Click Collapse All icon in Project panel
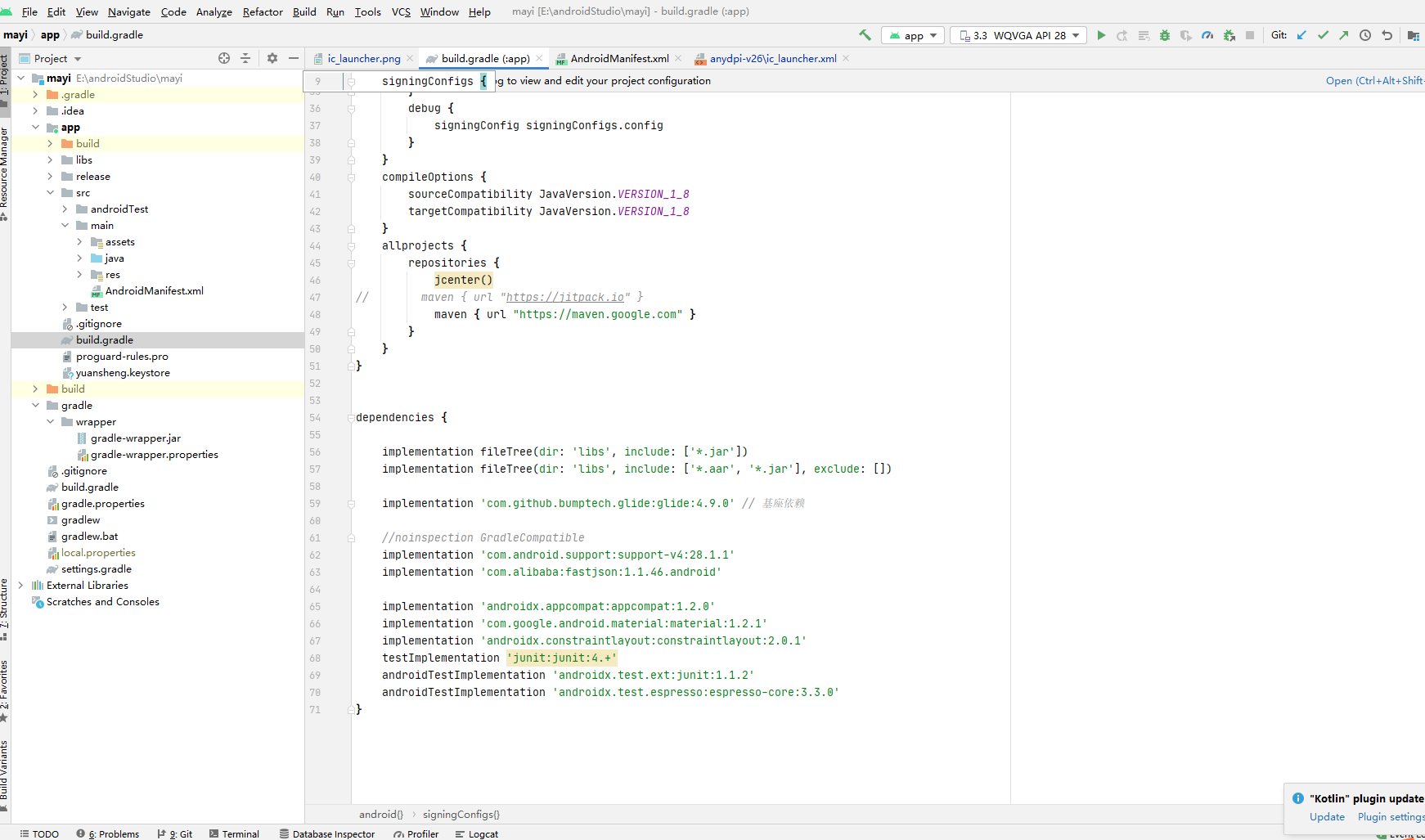The image size is (1425, 840). pyautogui.click(x=245, y=58)
